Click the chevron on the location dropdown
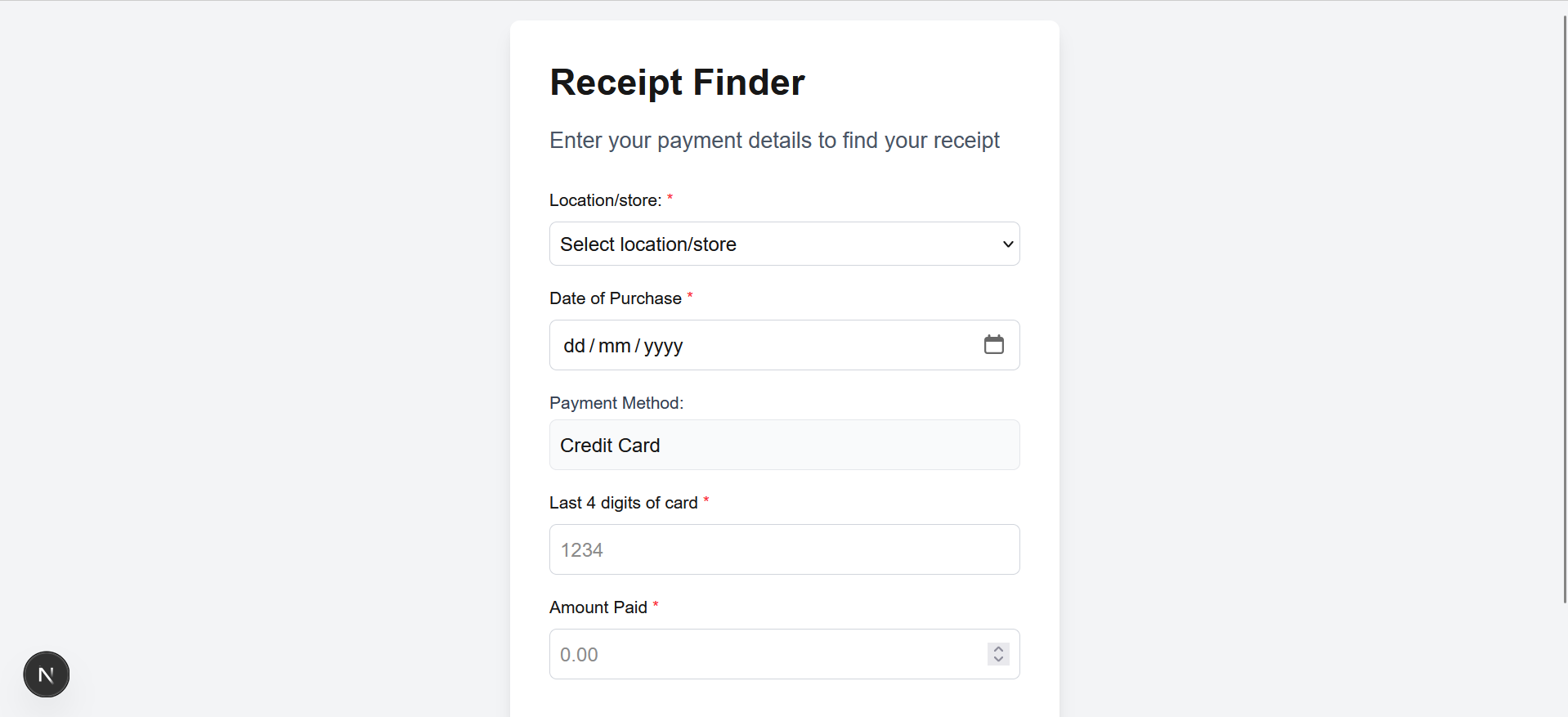Viewport: 1568px width, 717px height. pyautogui.click(x=1007, y=244)
